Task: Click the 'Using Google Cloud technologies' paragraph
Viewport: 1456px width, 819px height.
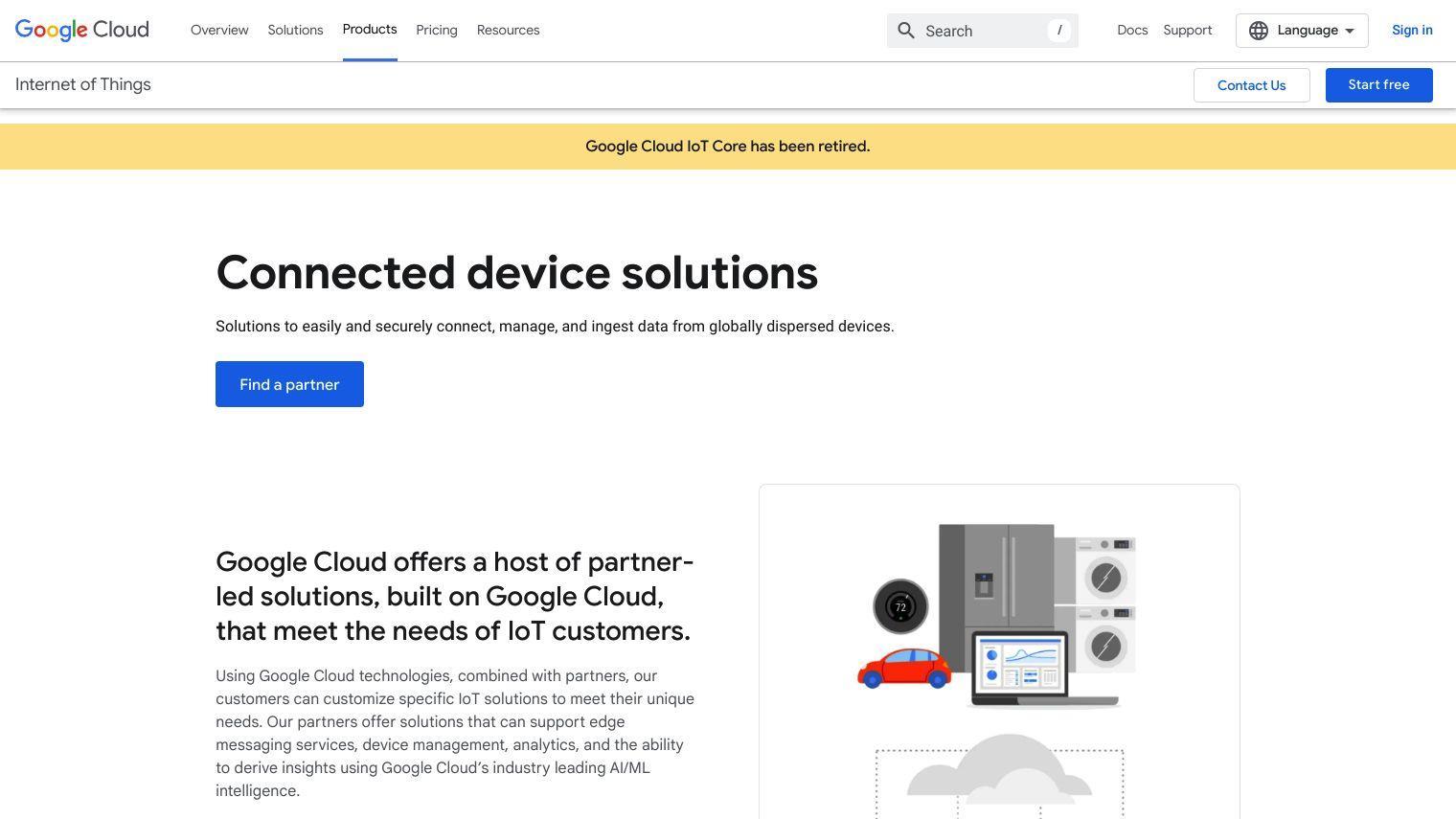Action: point(455,733)
